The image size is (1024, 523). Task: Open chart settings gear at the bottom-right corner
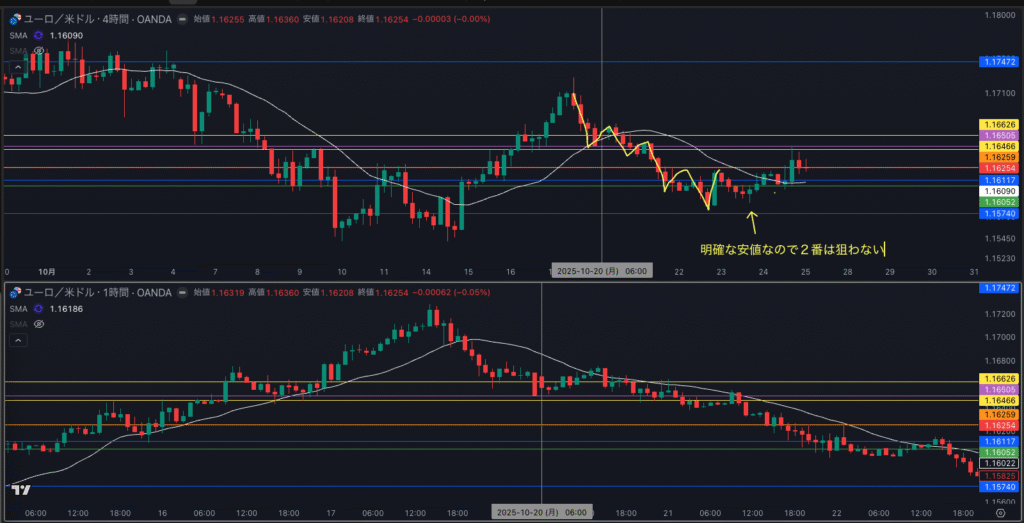(1000, 512)
